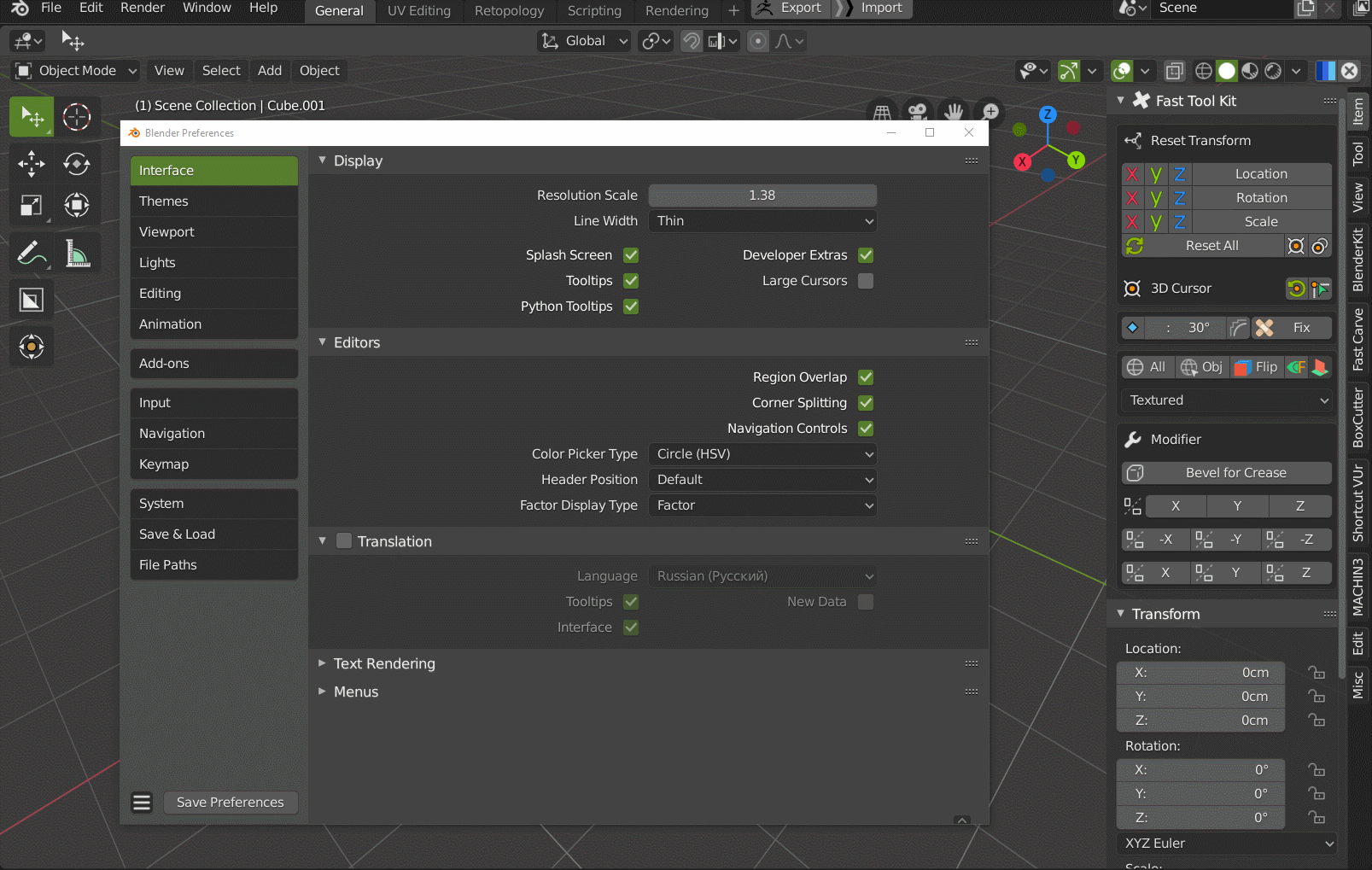Switch viewport to wireframe shading
This screenshot has height=870, width=1372.
(1203, 71)
